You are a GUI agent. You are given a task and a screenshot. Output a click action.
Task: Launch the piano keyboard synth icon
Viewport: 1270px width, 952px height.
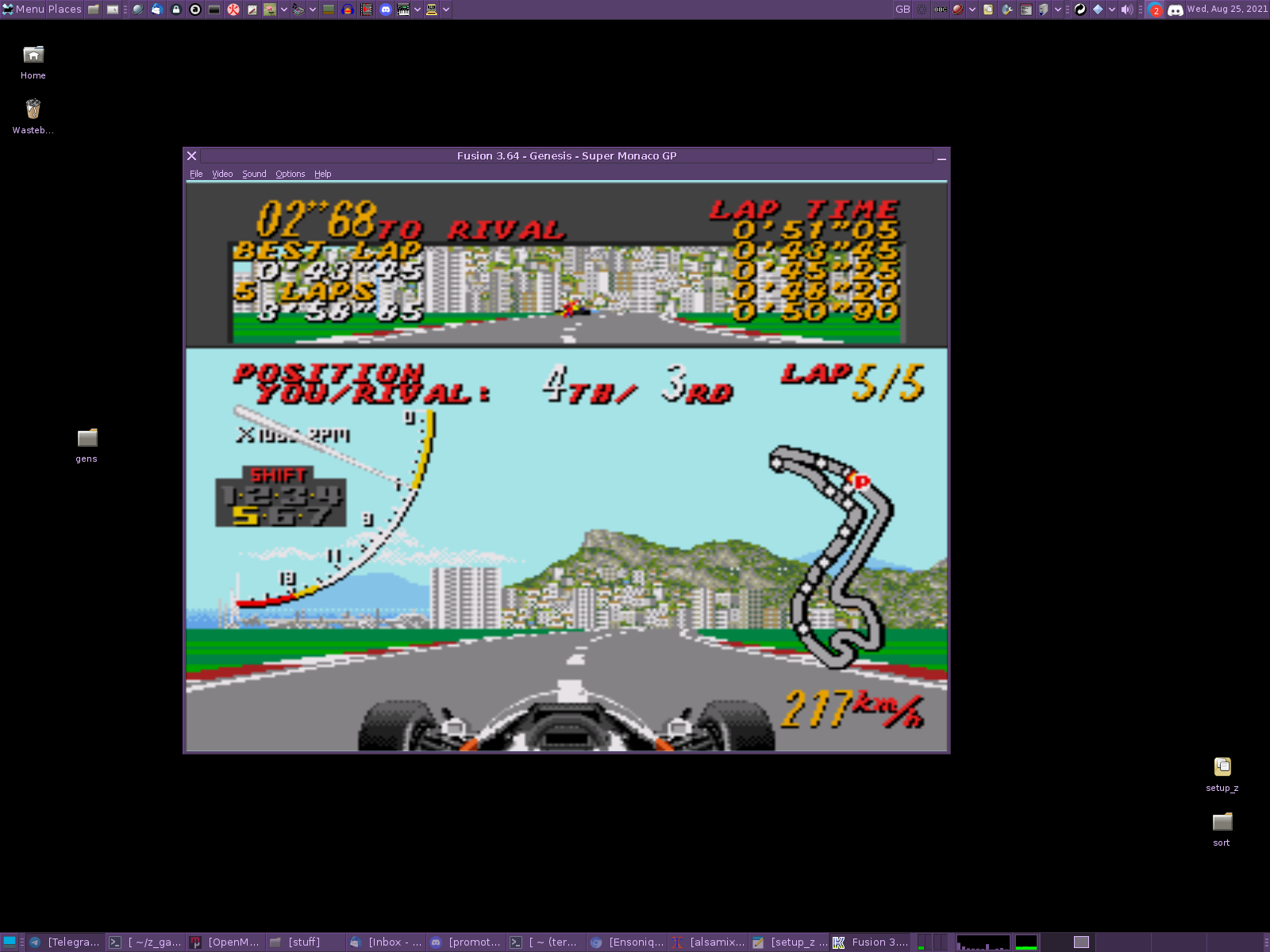(x=403, y=10)
